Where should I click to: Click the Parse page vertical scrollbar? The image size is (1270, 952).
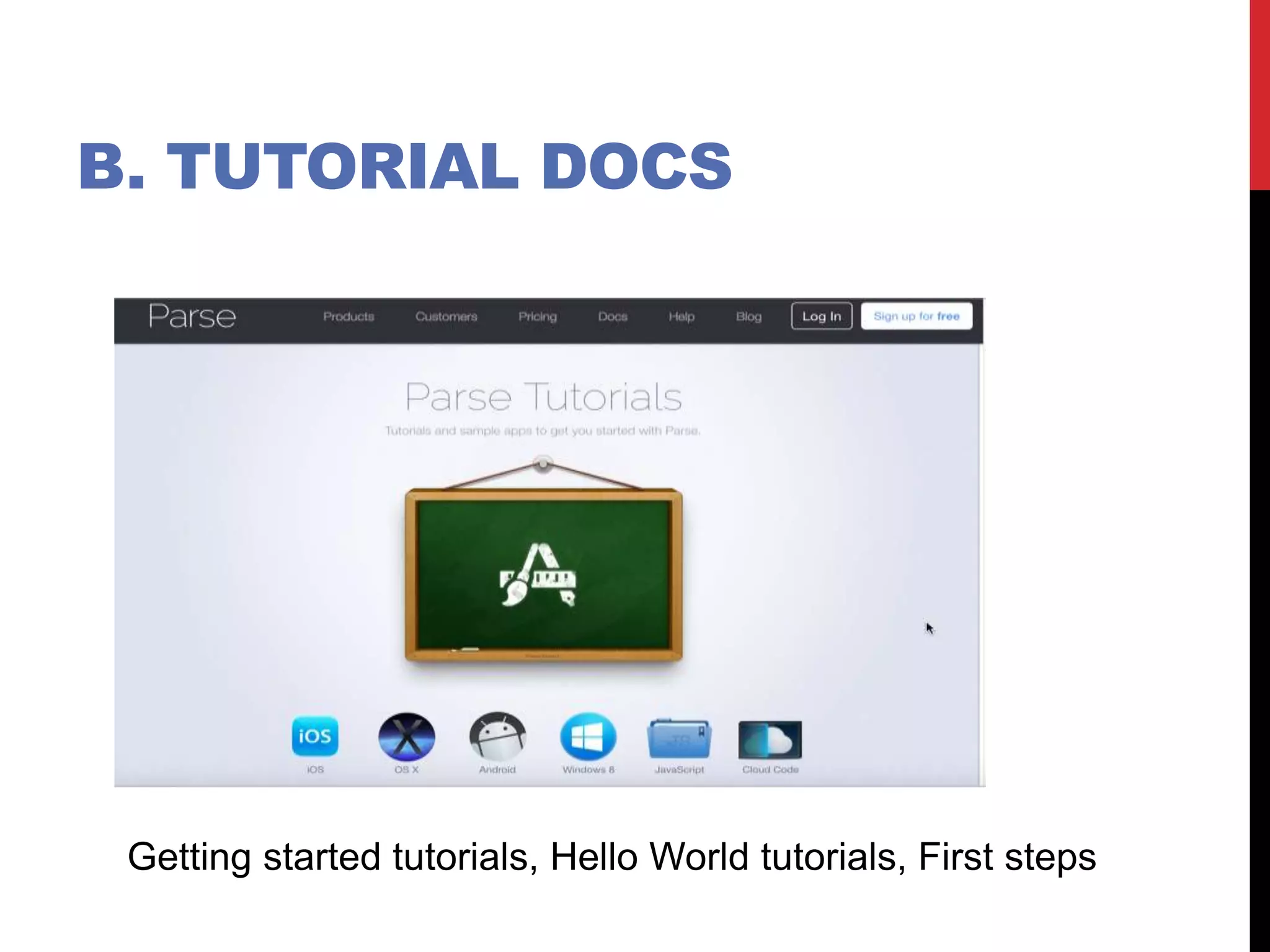pyautogui.click(x=982, y=565)
